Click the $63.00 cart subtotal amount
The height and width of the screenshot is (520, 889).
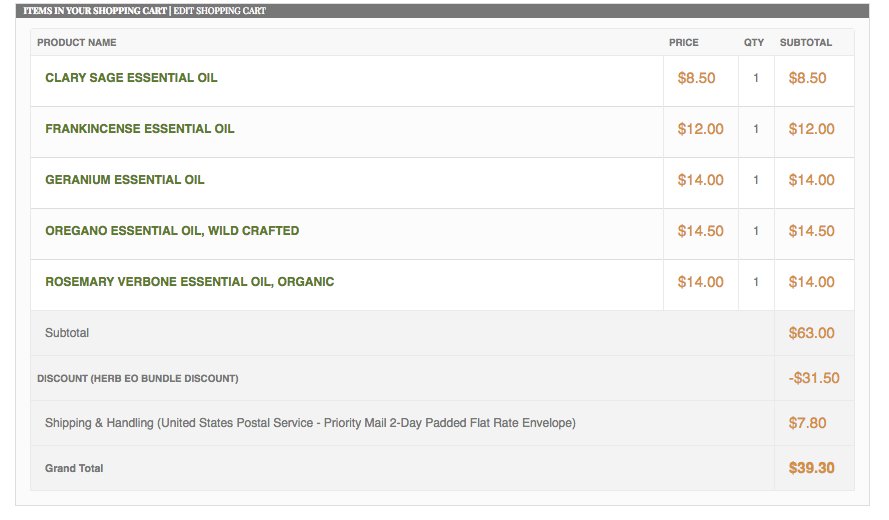[x=811, y=333]
